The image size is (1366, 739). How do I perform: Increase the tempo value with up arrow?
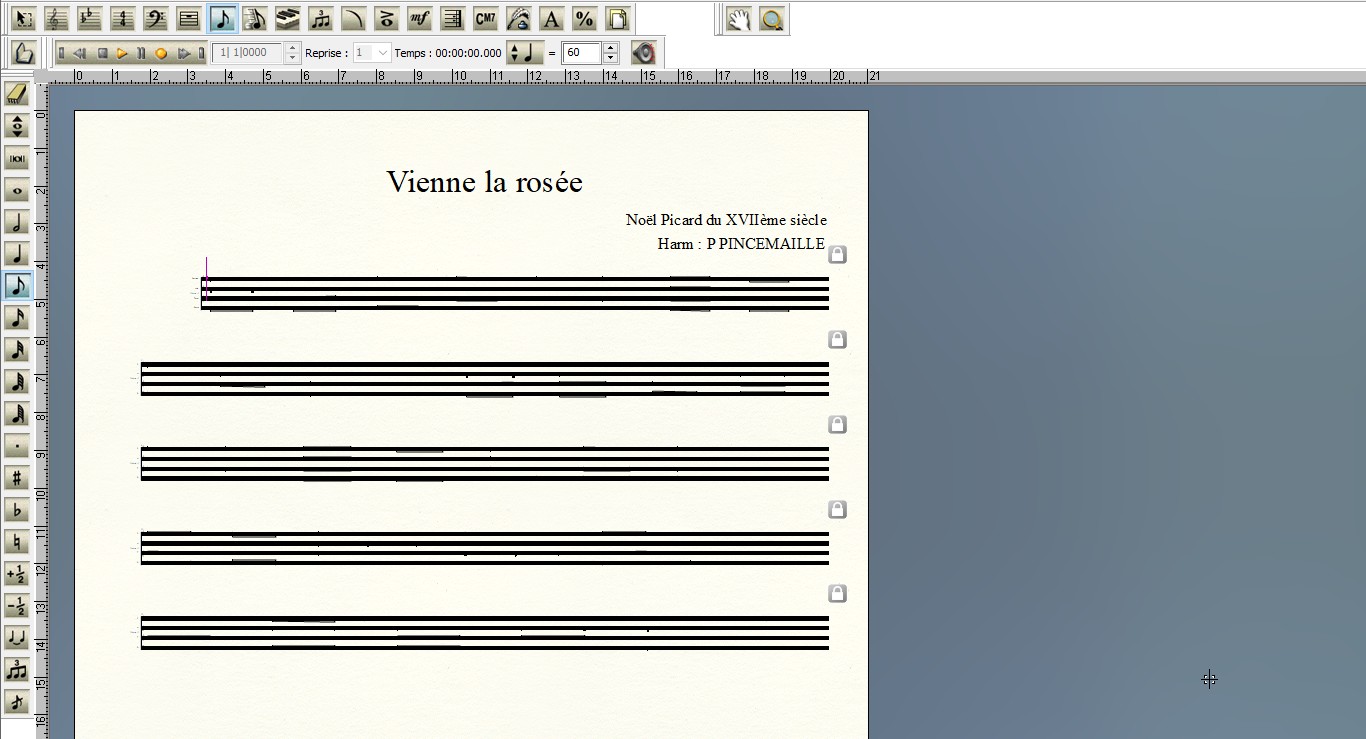click(x=611, y=48)
